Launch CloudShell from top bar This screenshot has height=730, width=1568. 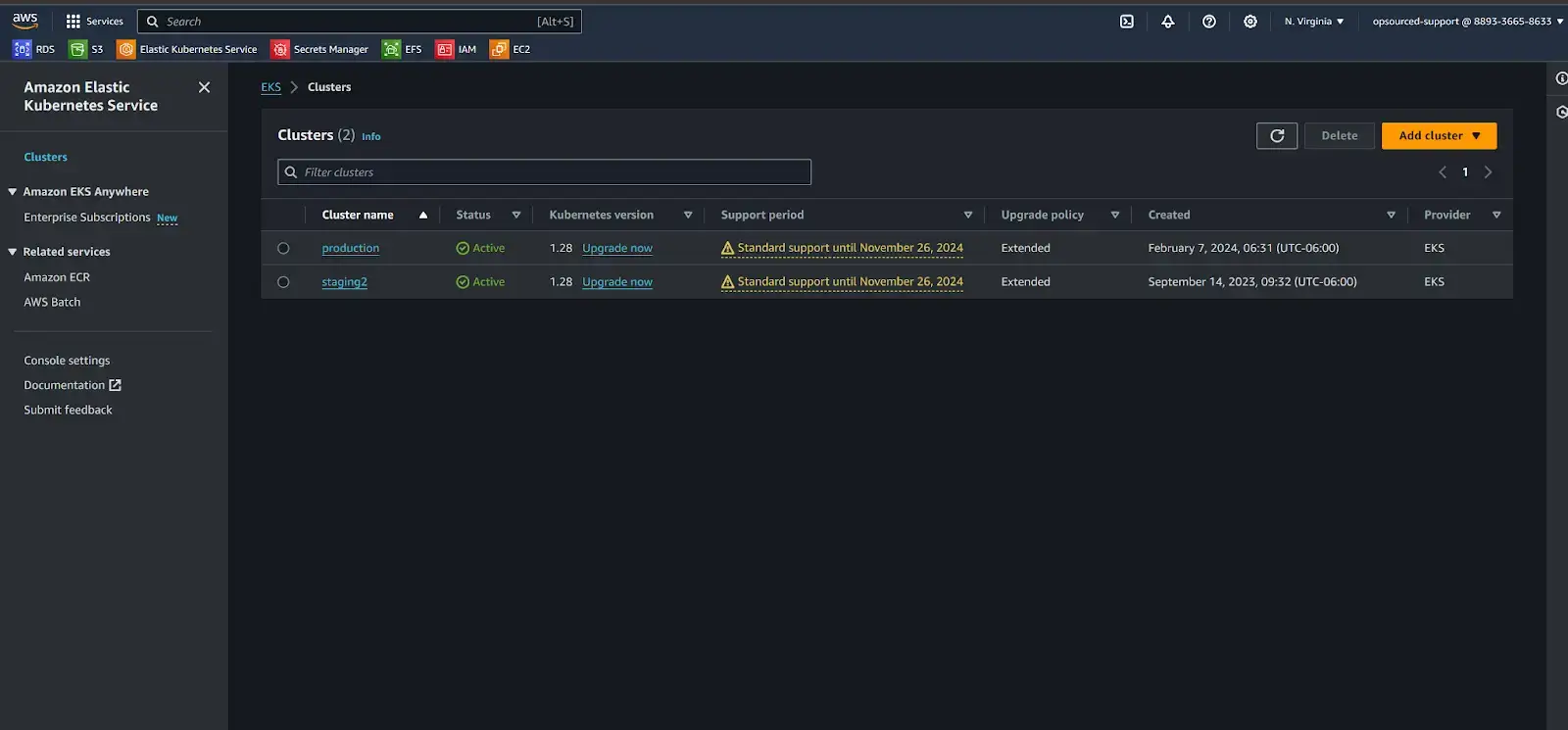tap(1127, 22)
